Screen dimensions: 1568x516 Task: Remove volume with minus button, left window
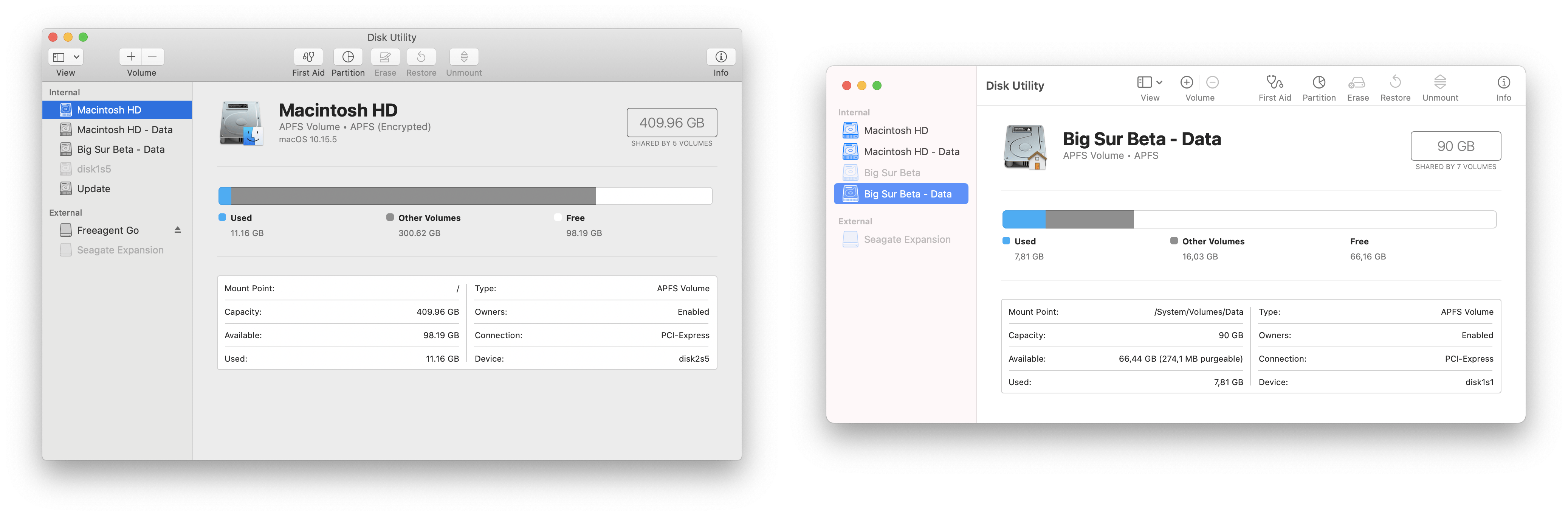153,57
